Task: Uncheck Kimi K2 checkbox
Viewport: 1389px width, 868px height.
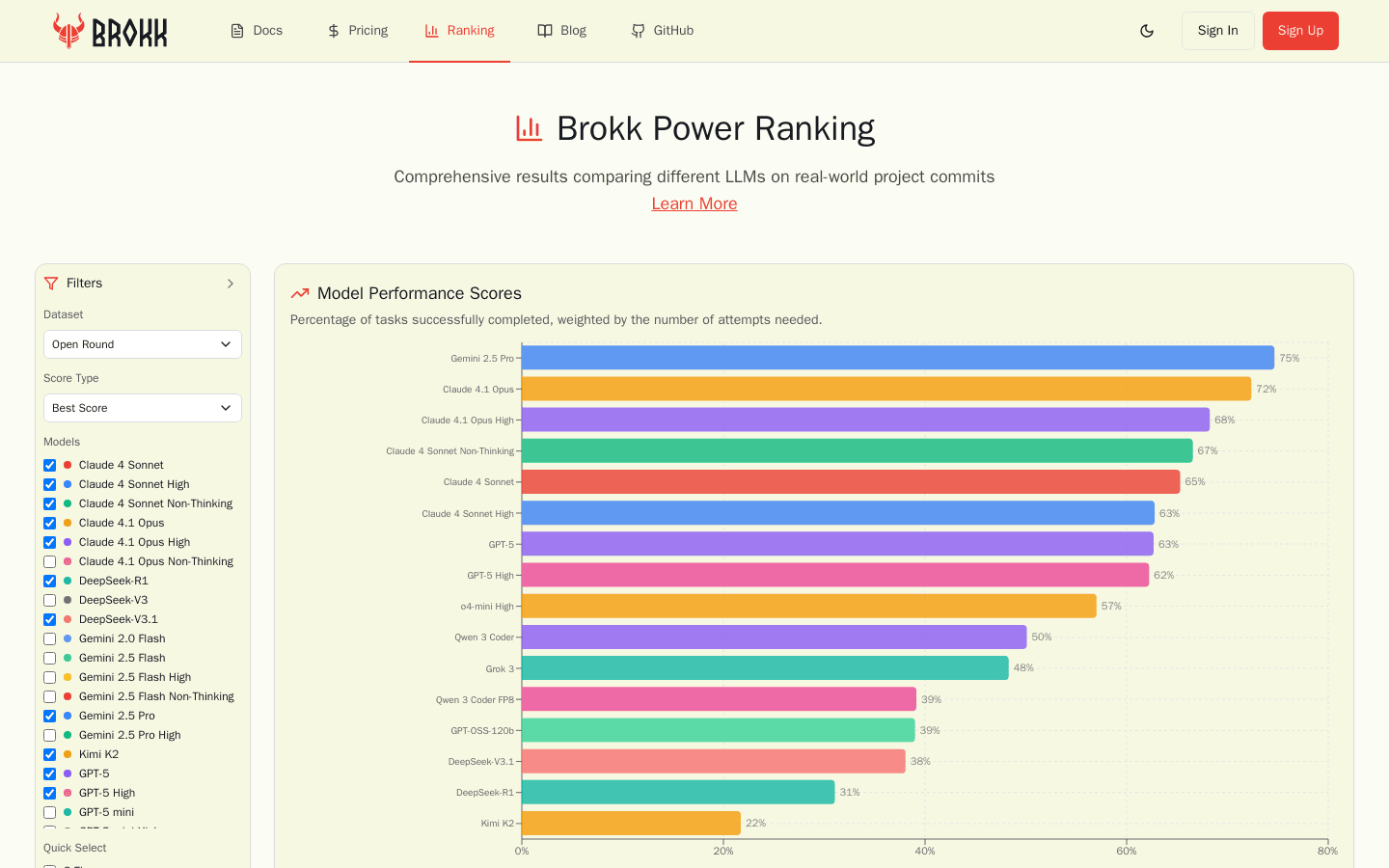Action: coord(49,754)
